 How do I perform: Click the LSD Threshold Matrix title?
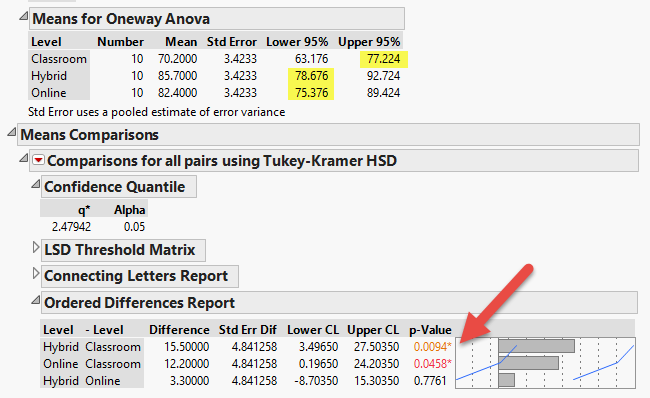tap(119, 250)
